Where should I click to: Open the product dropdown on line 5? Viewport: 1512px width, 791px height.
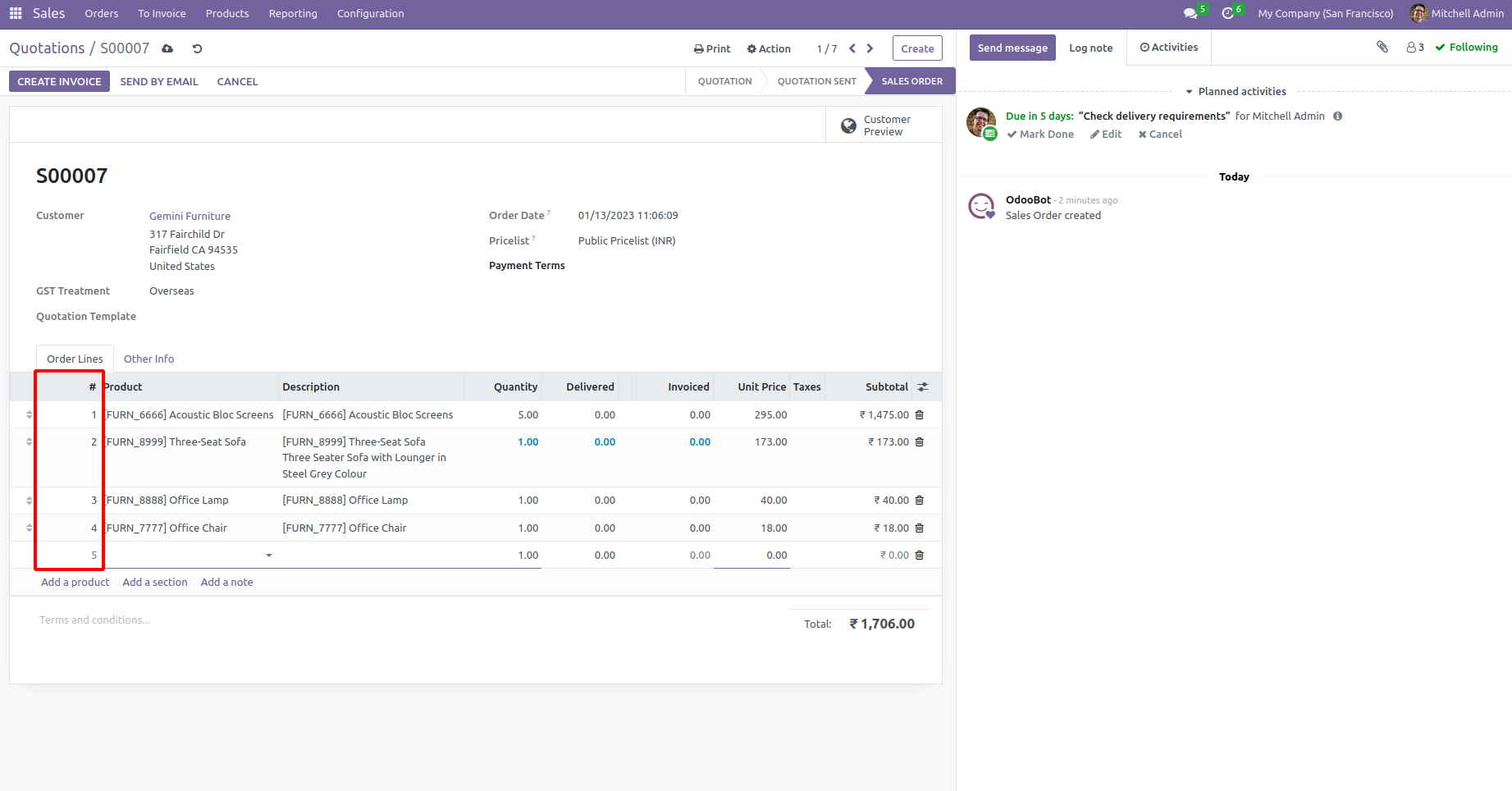click(x=268, y=556)
